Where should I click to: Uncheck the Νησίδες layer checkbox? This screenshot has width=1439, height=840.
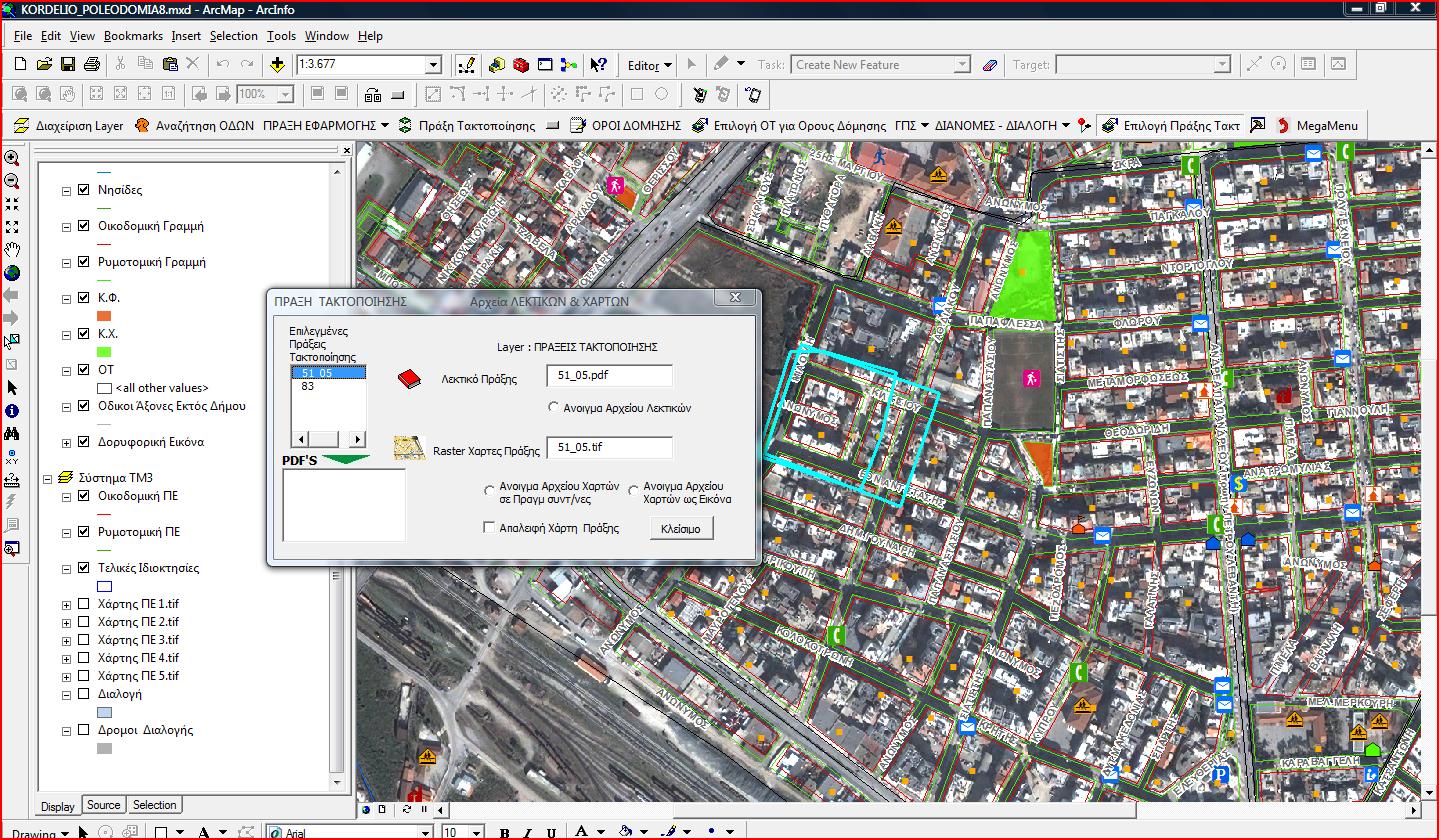(83, 190)
